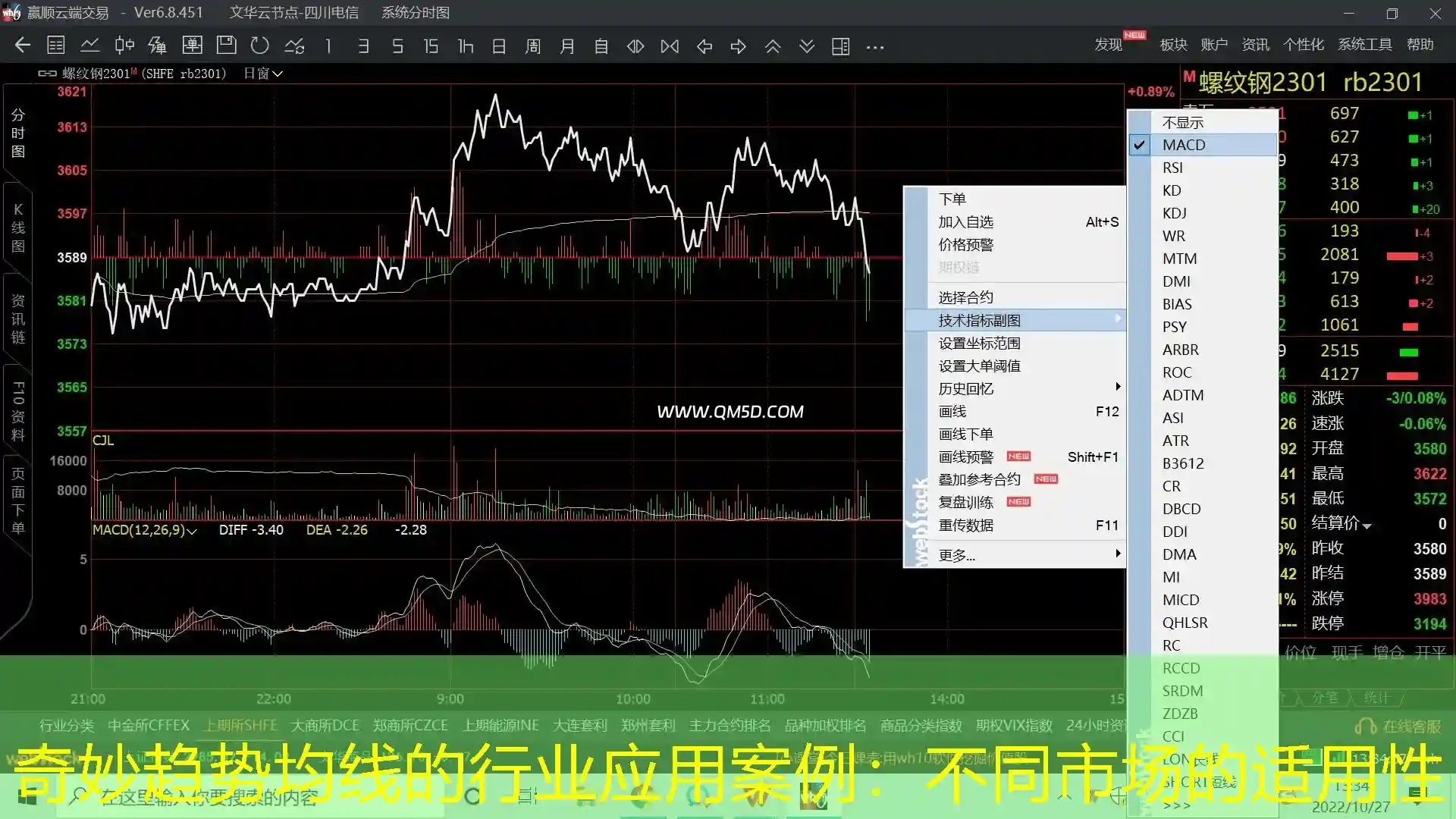Switch to time-sharing line chart icon
Screen dimensions: 1456x819
[90, 45]
